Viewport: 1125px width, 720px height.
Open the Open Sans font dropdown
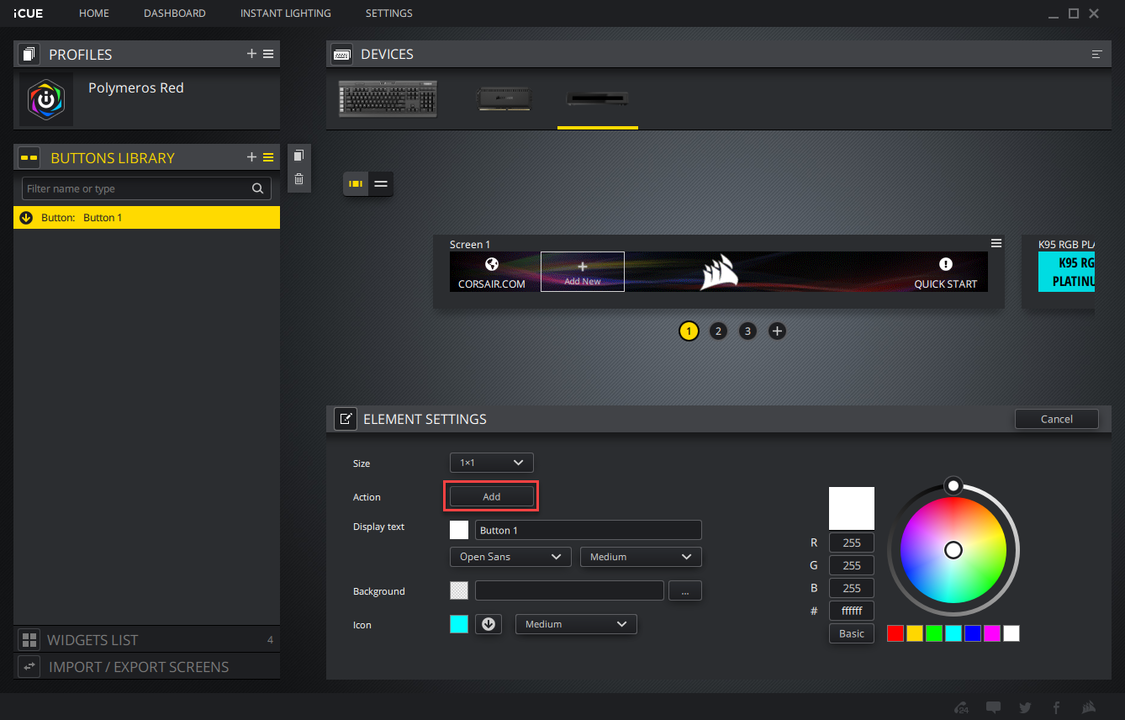click(x=510, y=556)
